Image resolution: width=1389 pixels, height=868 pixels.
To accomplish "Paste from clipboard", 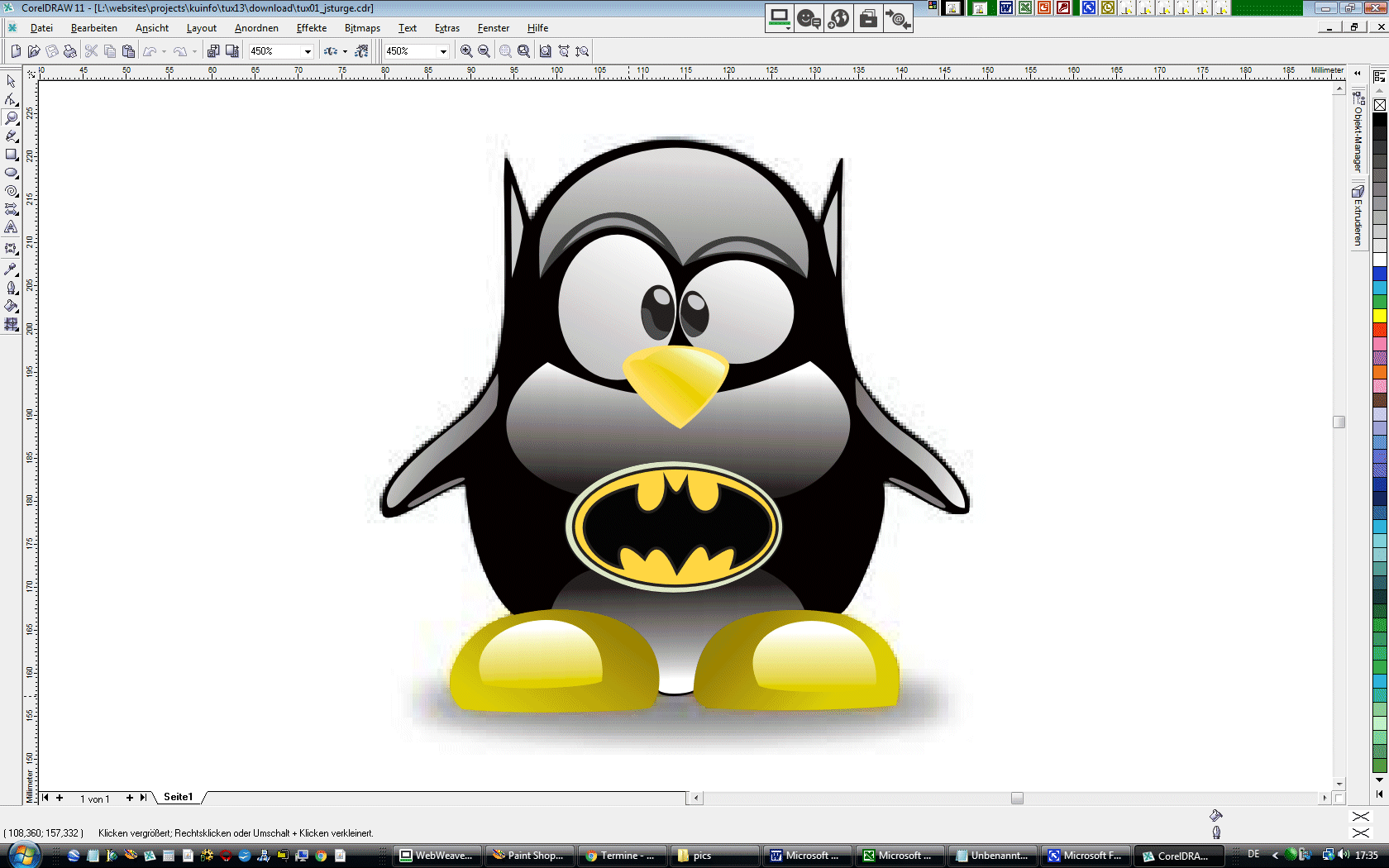I will (128, 51).
